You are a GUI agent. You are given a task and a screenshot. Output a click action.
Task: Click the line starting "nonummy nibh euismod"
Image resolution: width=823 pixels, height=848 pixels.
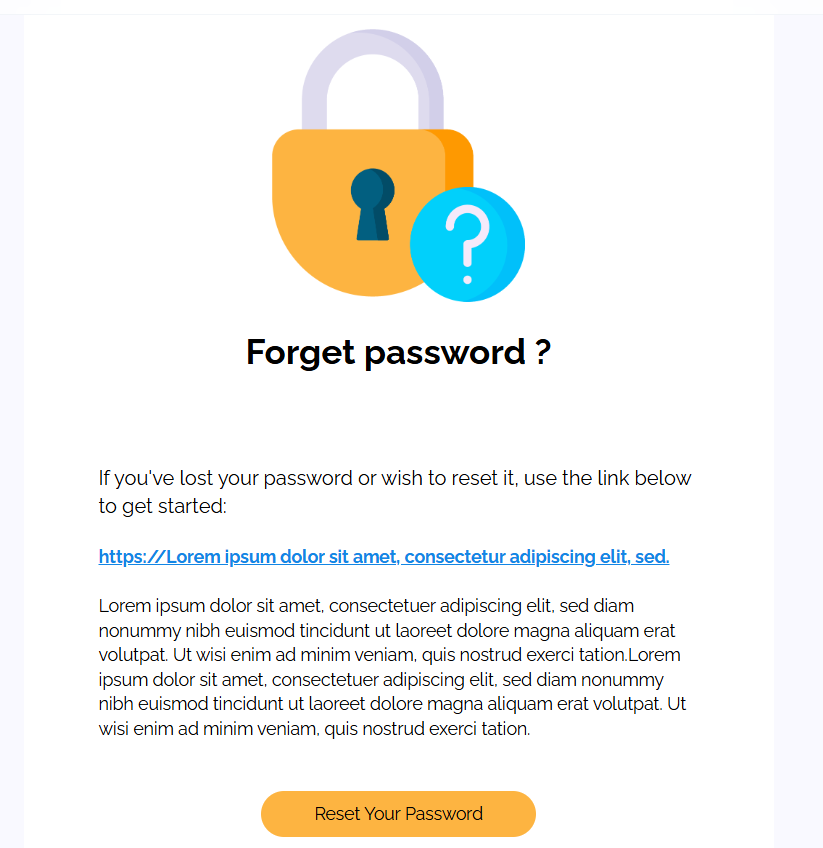point(386,631)
